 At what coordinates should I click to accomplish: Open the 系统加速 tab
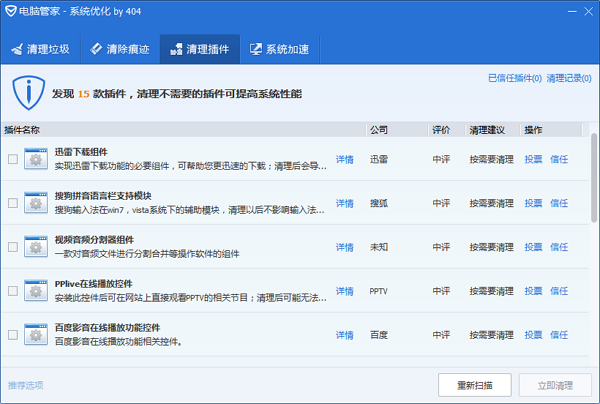point(280,49)
